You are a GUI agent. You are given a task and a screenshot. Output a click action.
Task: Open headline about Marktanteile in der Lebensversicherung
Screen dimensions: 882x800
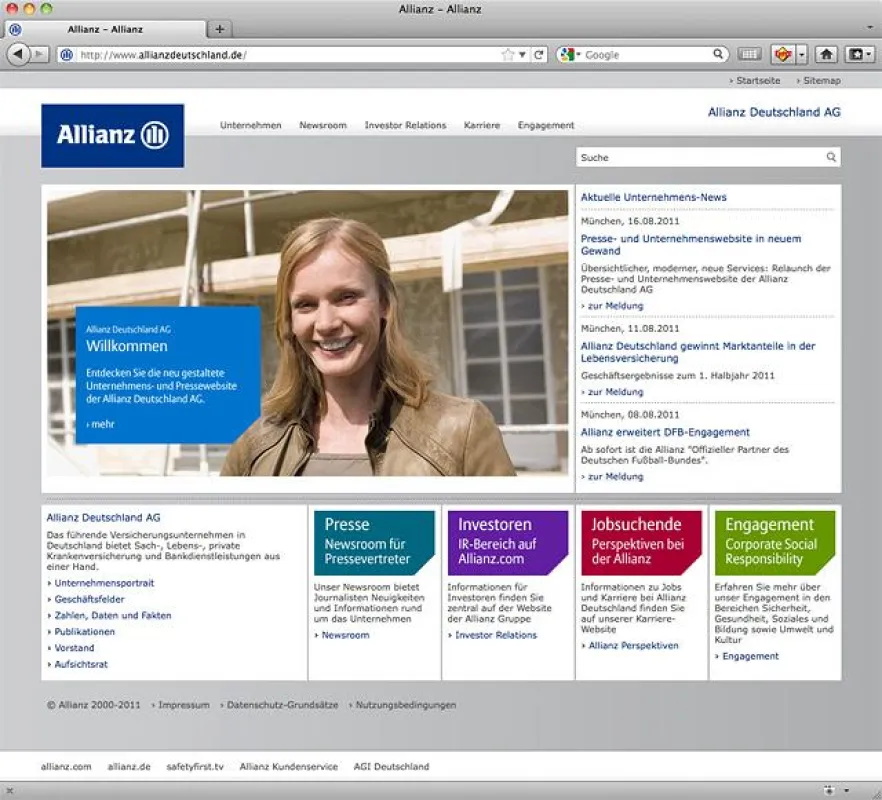point(698,352)
